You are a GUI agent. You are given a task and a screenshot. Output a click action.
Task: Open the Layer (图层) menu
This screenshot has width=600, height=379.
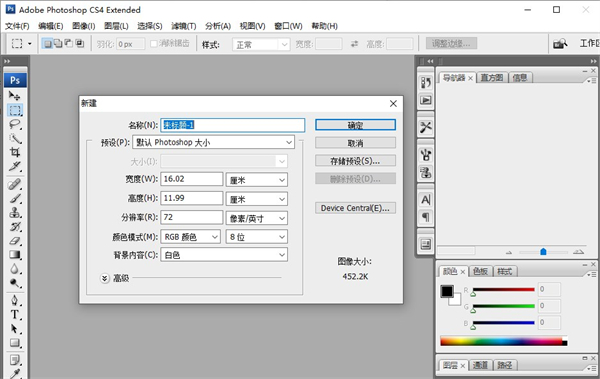pos(116,26)
